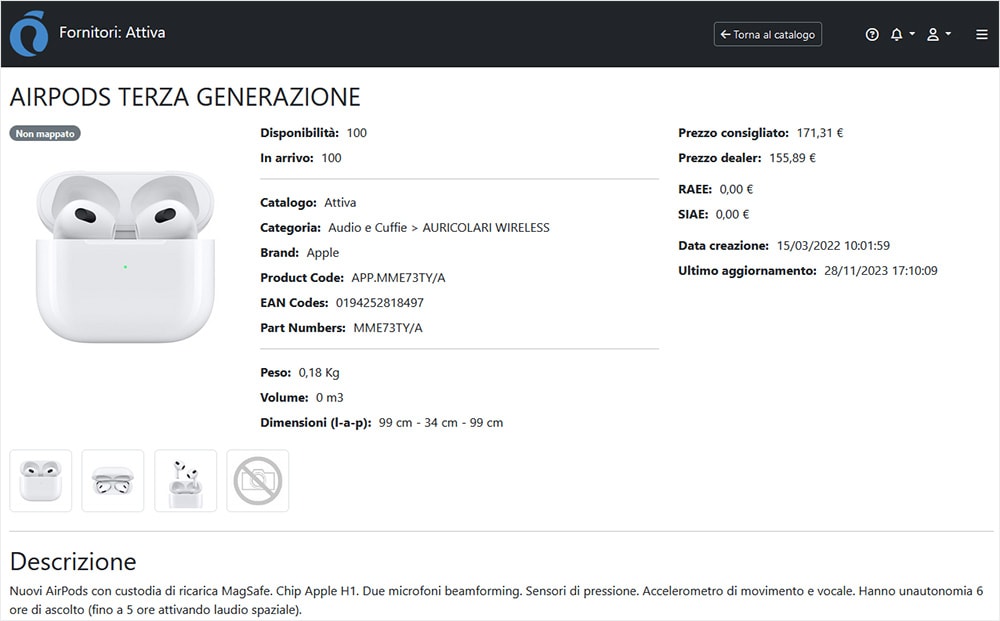Click the EAN code 0194252818497

click(x=379, y=303)
